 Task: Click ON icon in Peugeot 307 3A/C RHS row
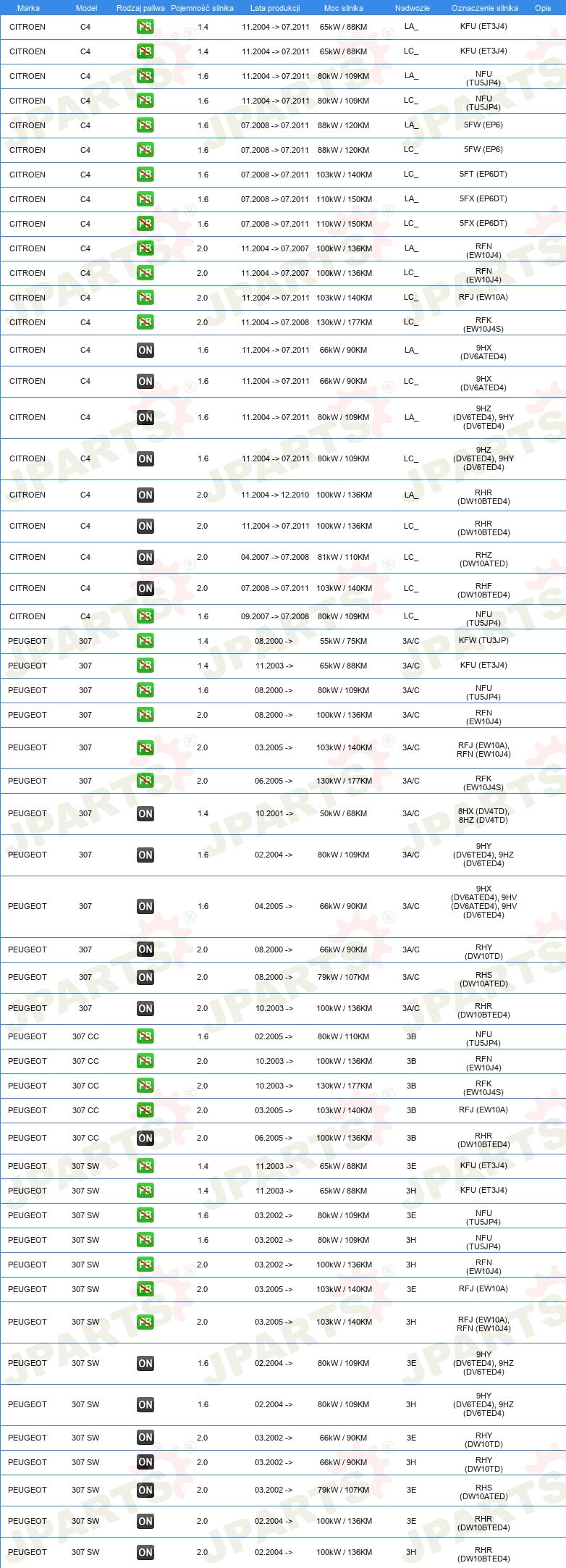click(x=145, y=978)
